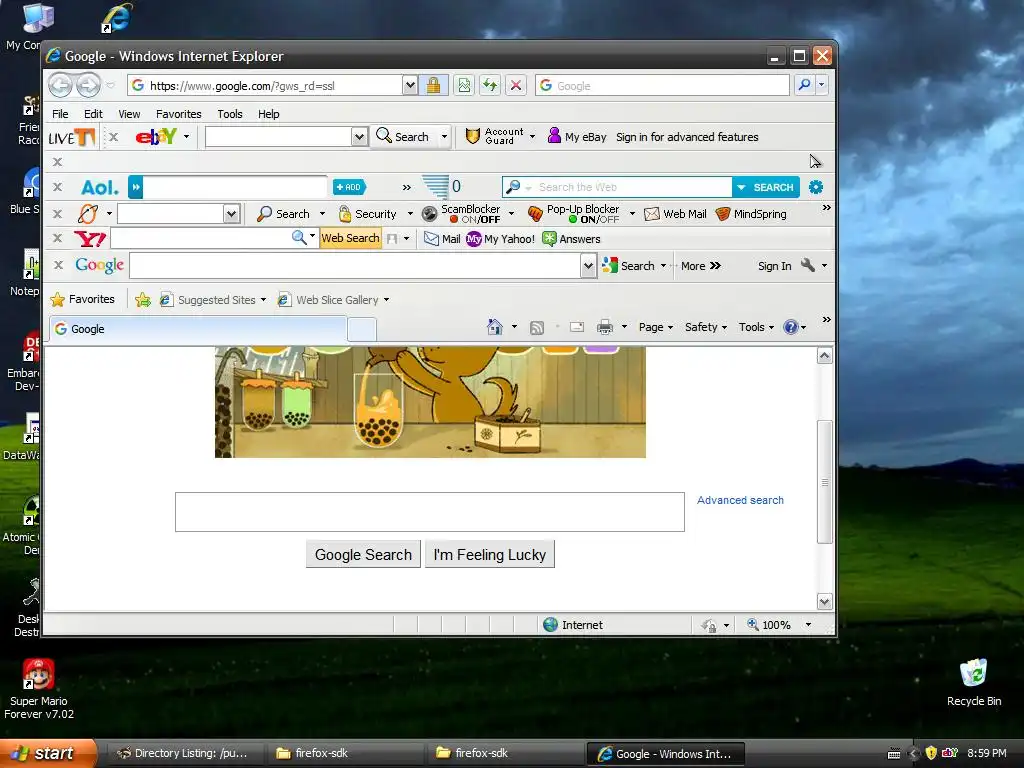The image size is (1024, 768).
Task: Open the File menu
Action: point(60,114)
